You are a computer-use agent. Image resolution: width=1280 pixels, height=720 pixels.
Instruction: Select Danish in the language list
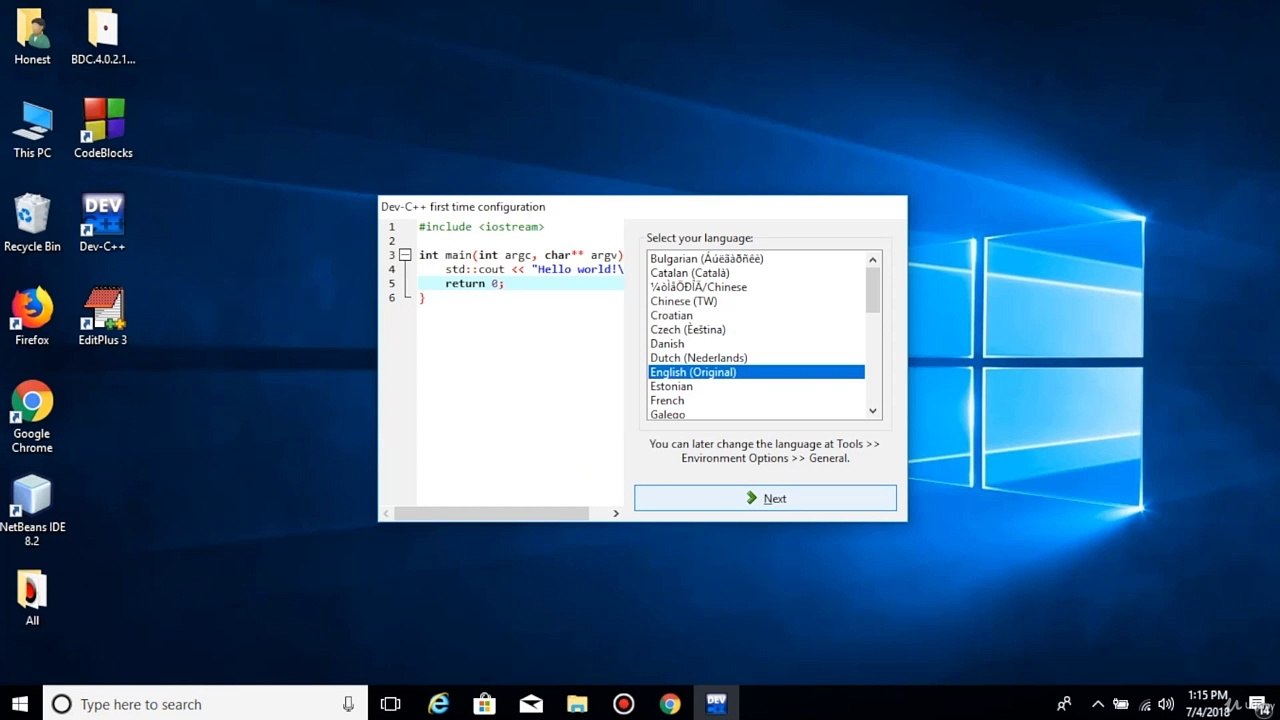pyautogui.click(x=667, y=344)
